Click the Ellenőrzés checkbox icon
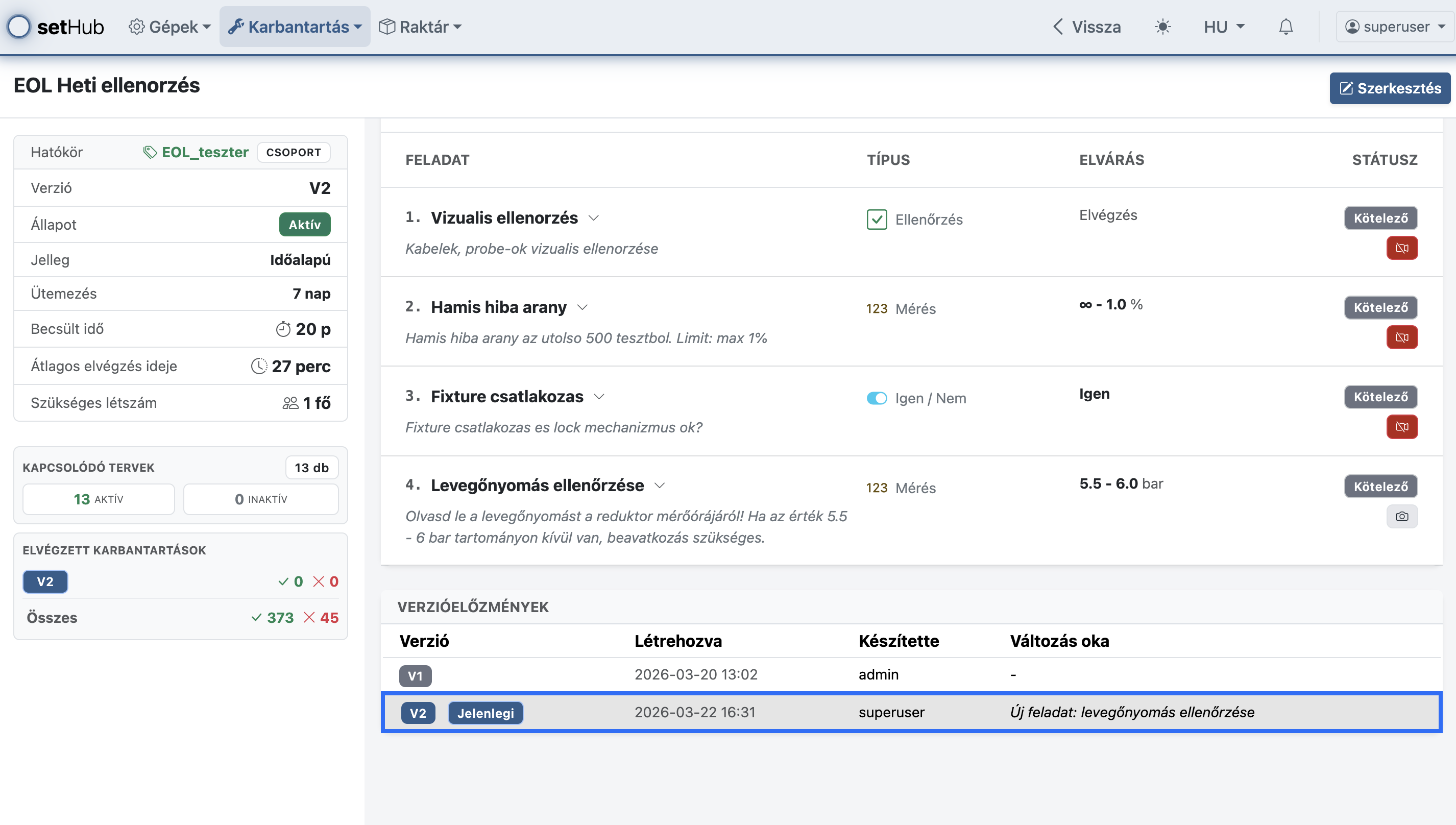 (877, 220)
